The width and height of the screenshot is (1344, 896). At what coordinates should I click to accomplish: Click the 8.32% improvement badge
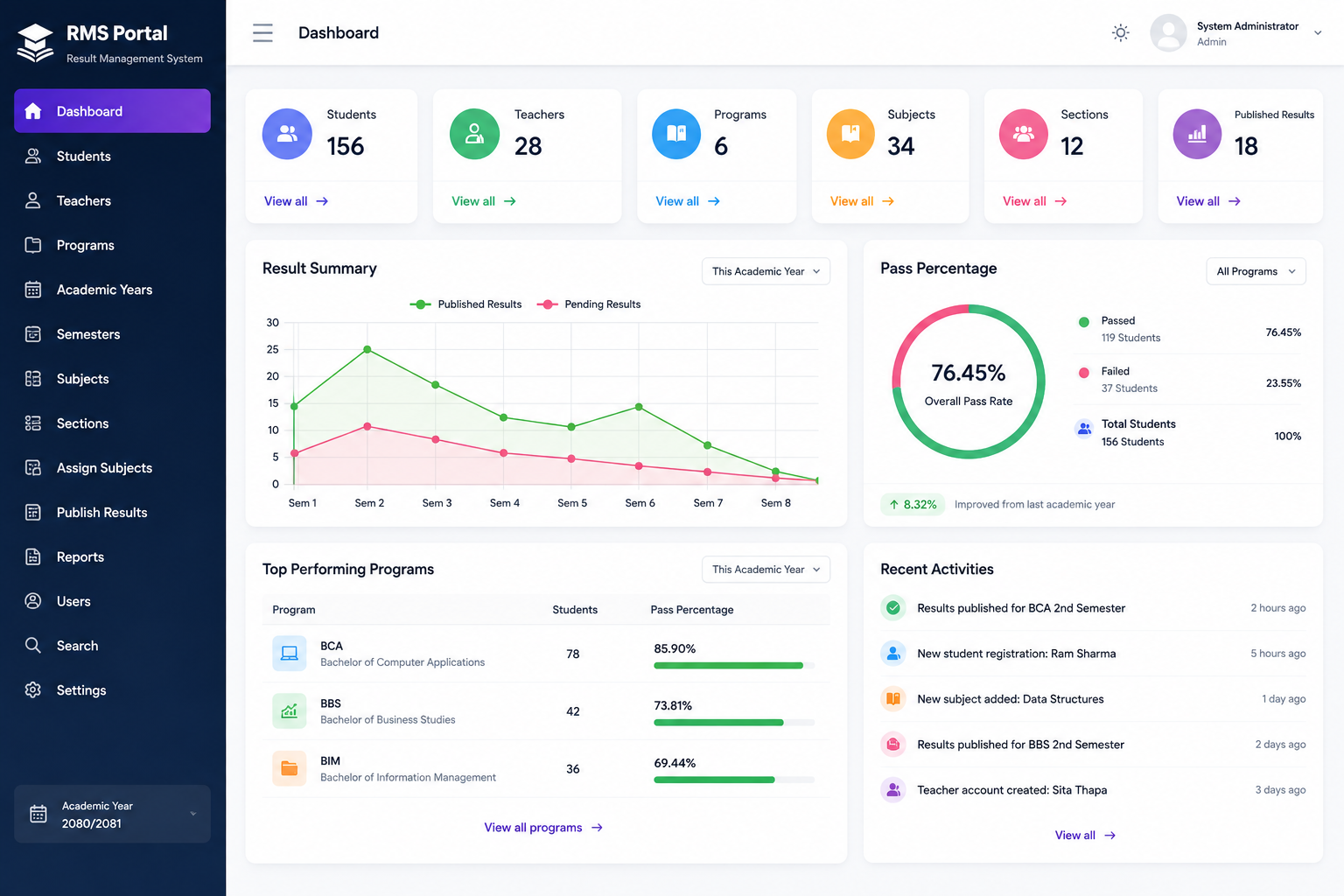[x=913, y=505]
